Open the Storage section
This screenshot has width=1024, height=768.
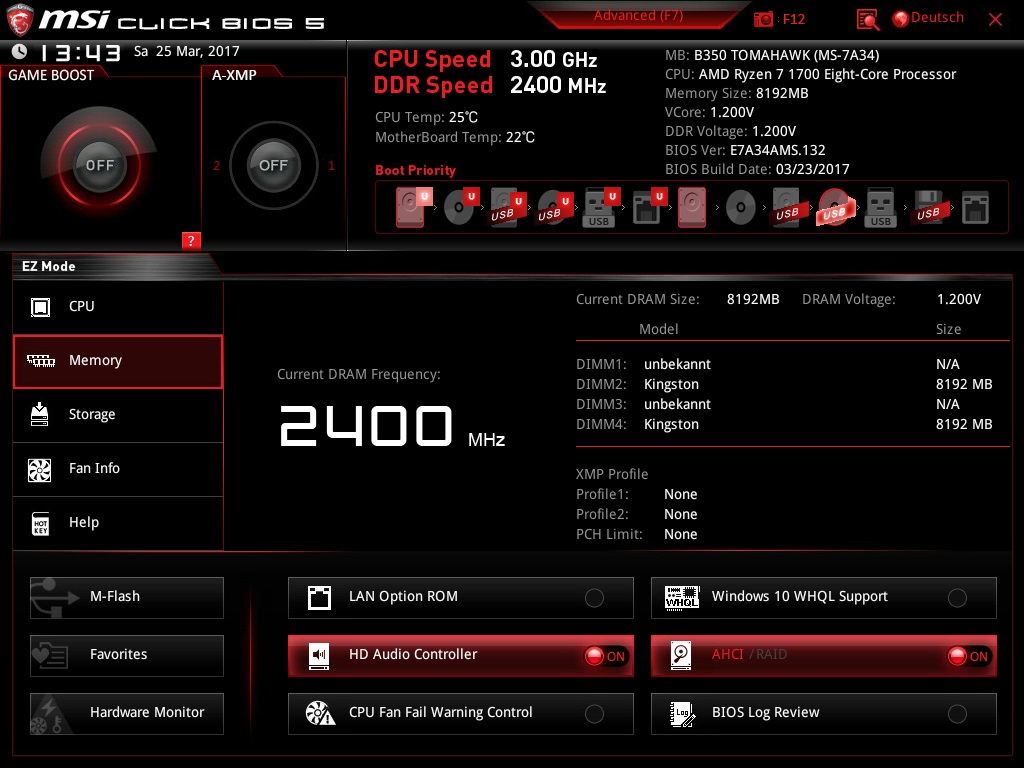click(118, 415)
